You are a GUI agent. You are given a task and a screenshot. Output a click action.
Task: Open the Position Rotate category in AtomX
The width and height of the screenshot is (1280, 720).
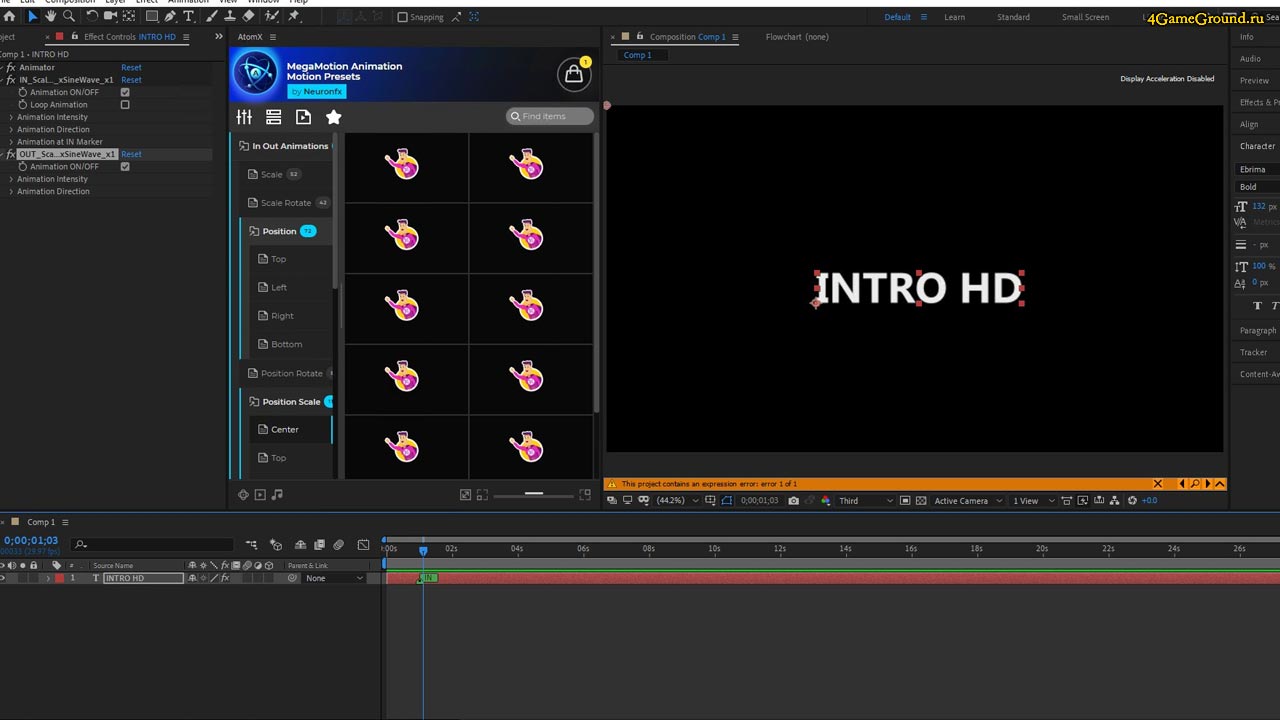click(x=291, y=373)
